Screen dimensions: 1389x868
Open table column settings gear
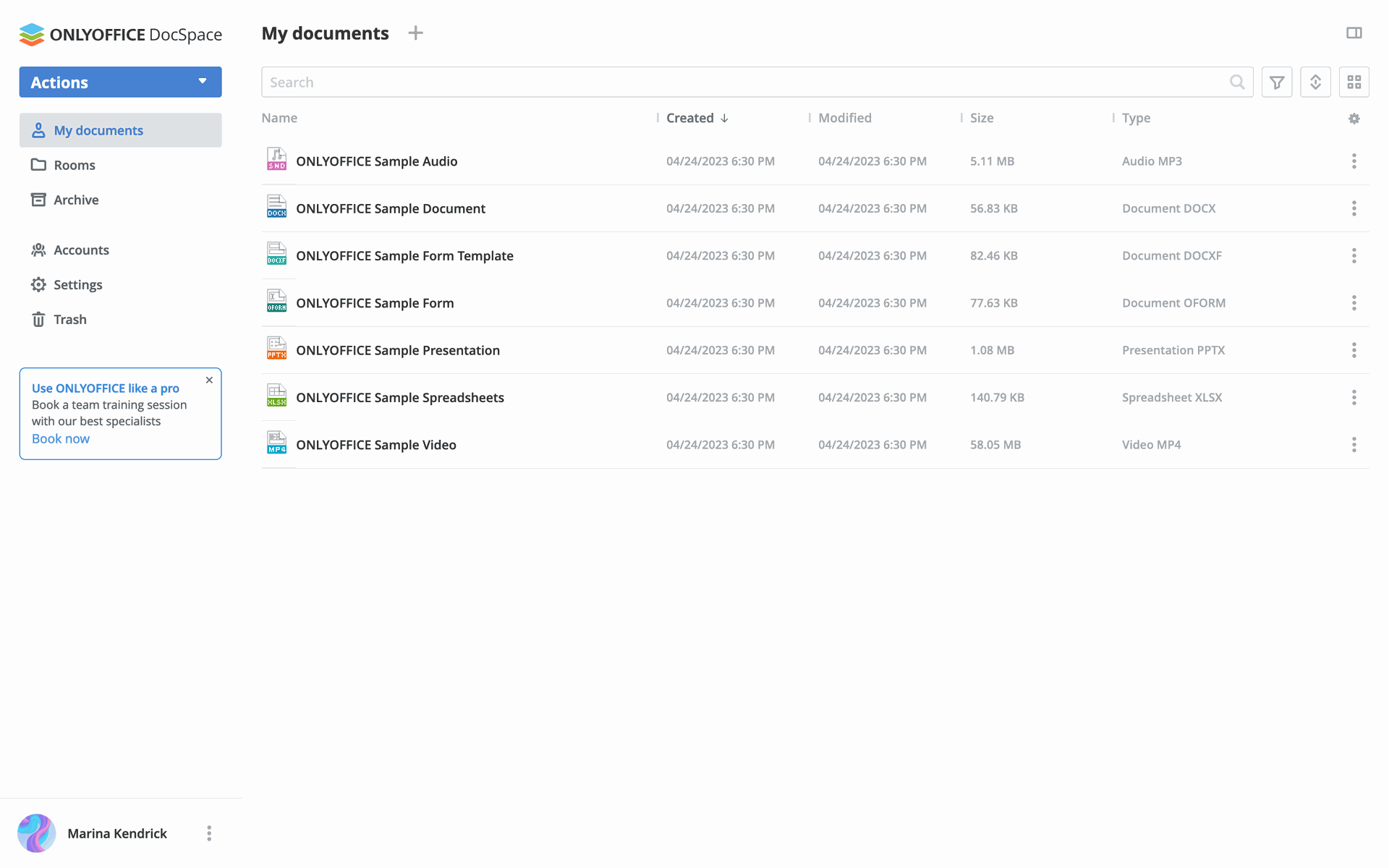point(1354,119)
